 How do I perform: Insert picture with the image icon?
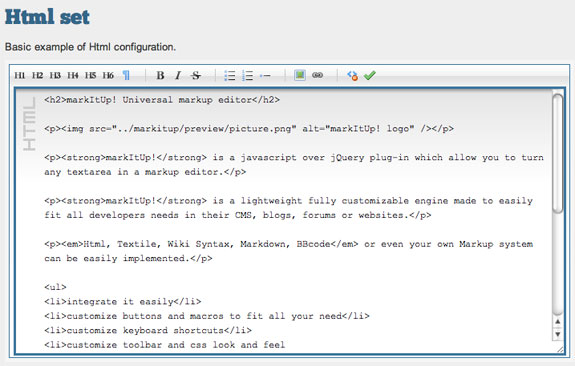click(x=300, y=75)
